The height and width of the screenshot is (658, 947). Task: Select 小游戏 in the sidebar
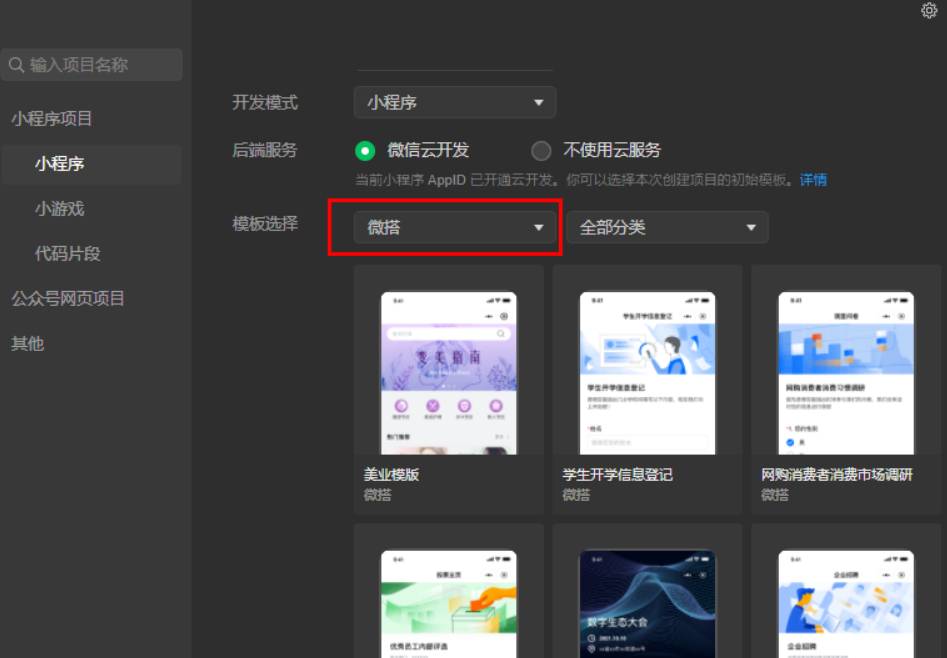(x=60, y=209)
